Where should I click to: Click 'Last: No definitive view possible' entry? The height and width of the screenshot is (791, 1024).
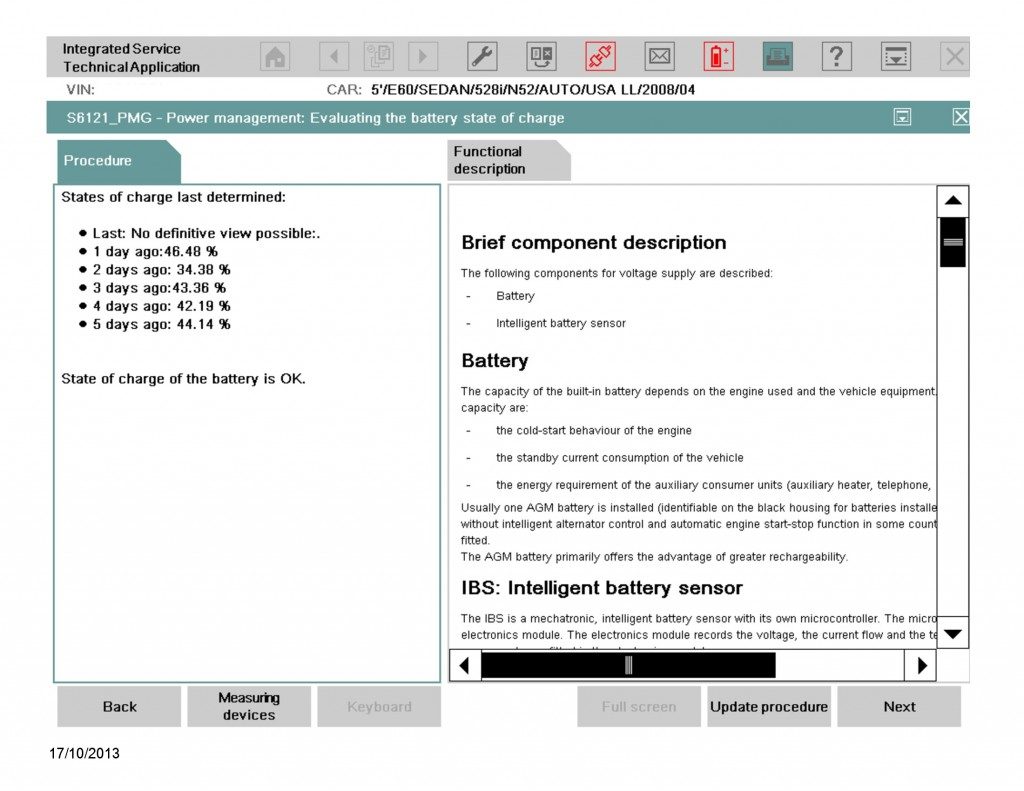point(206,233)
